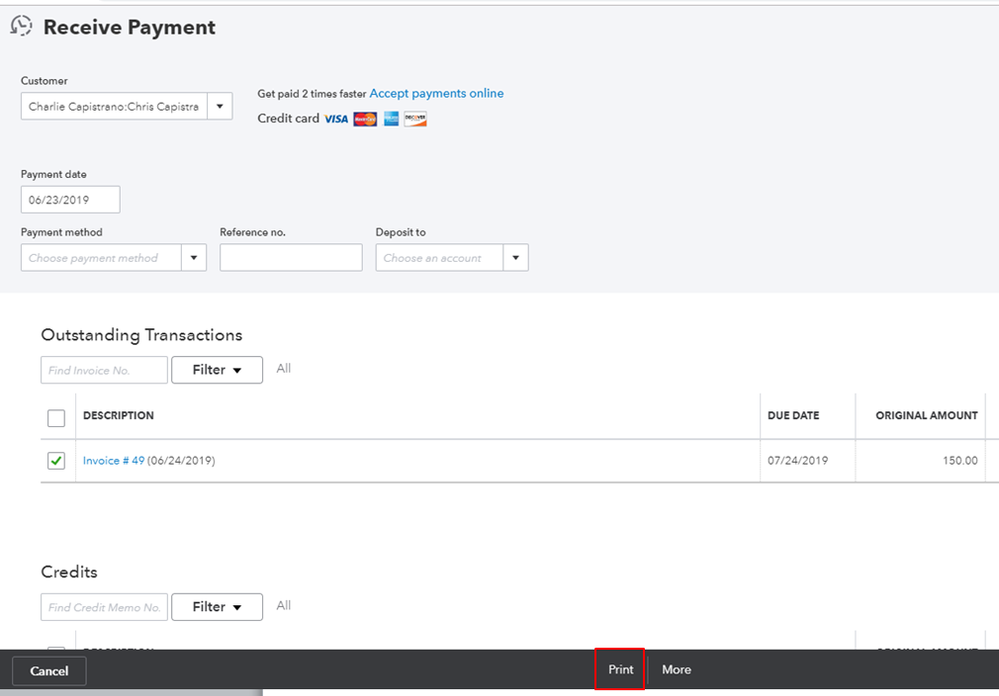Click the Find Invoice No. search field
Screen dimensions: 999x696
104,370
